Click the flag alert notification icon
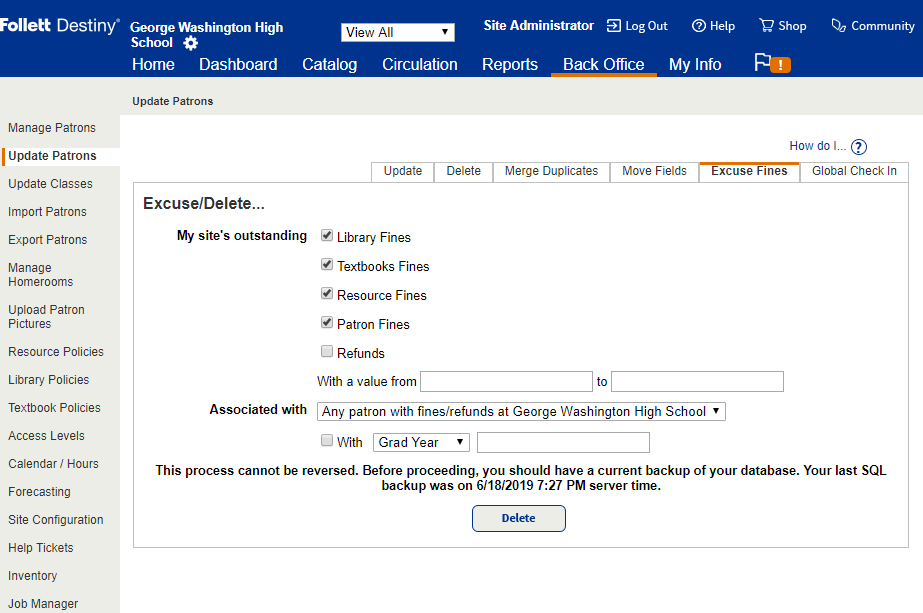 771,64
